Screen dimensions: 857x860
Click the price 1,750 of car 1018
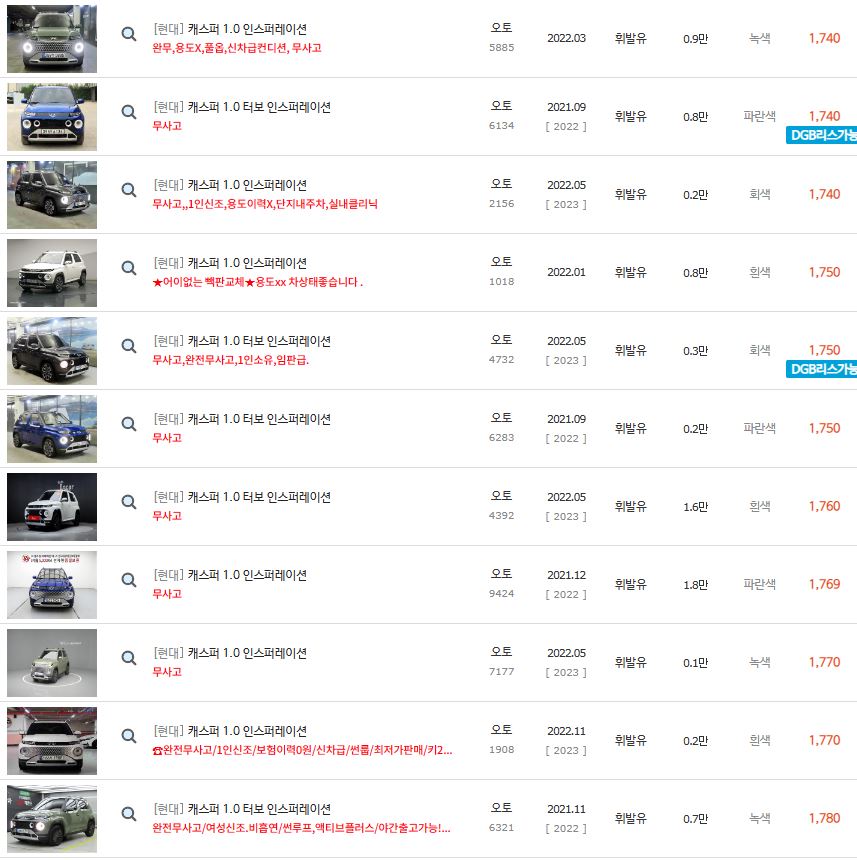(824, 272)
